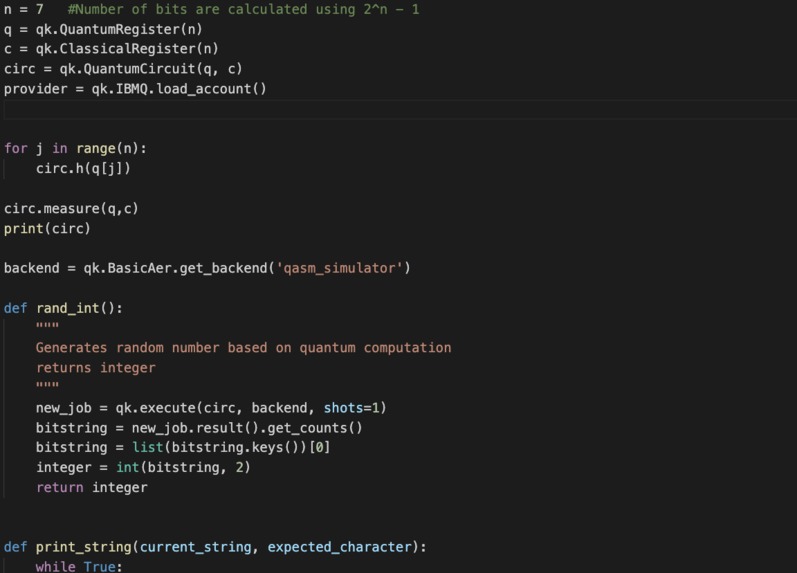Click the 'n = 7' assignment
797x573 pixels.
23,9
